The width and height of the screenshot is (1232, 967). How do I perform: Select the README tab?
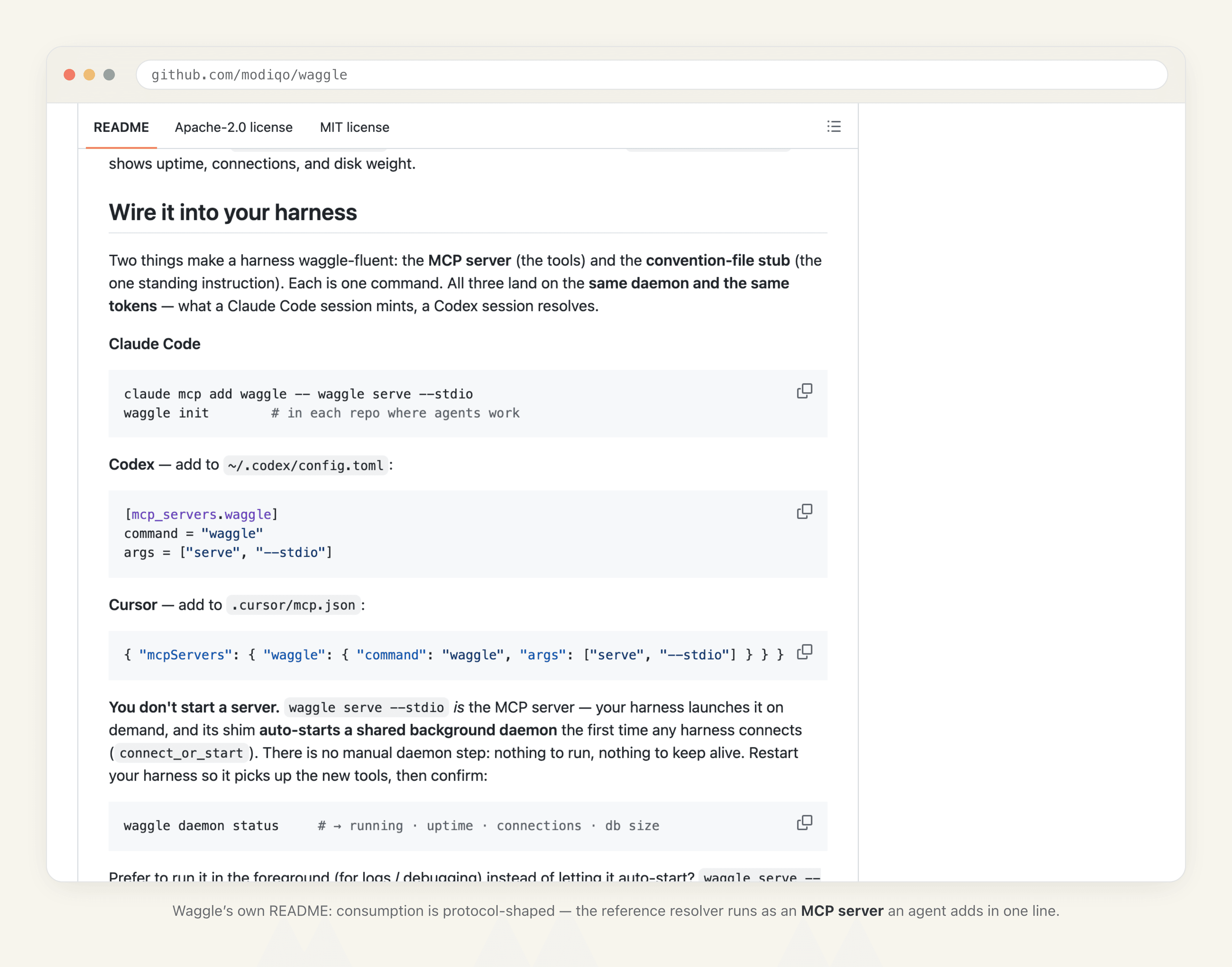[121, 127]
